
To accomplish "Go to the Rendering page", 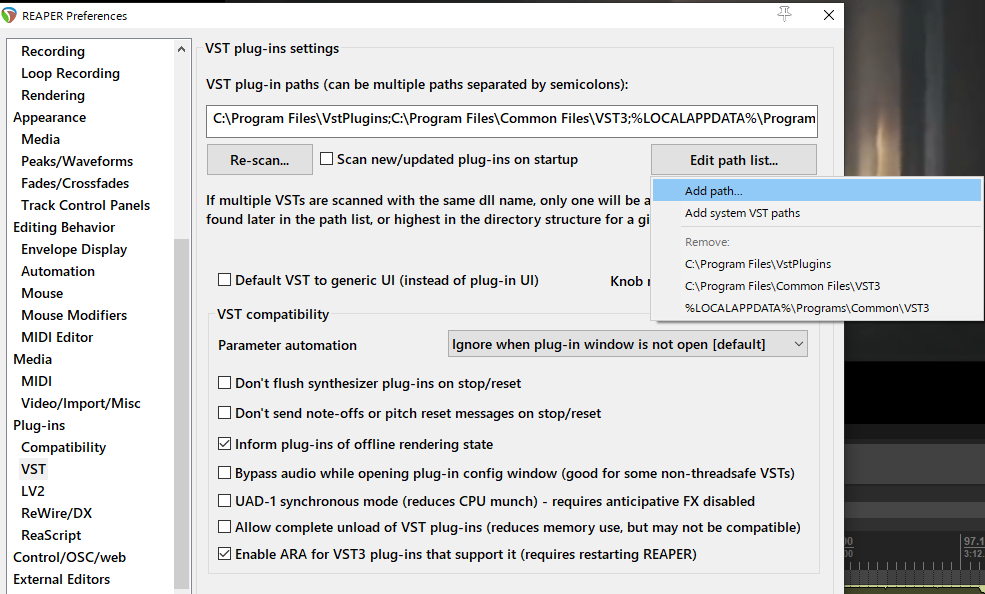I will click(x=53, y=95).
